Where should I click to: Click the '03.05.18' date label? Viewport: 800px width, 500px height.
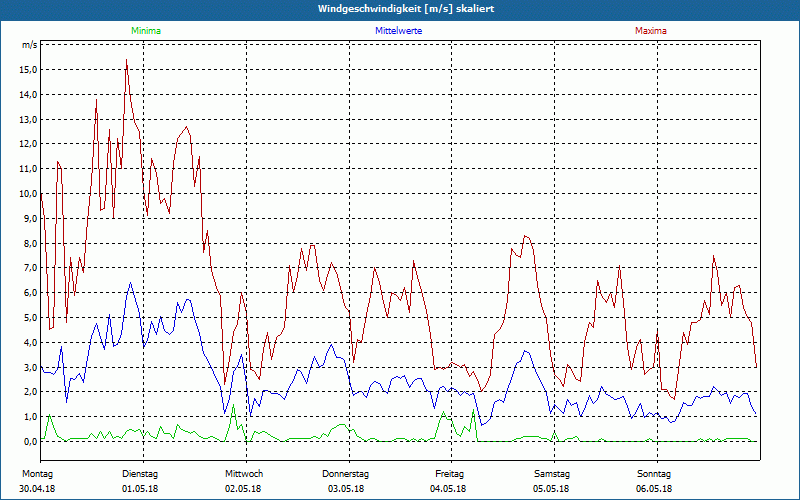(x=346, y=489)
